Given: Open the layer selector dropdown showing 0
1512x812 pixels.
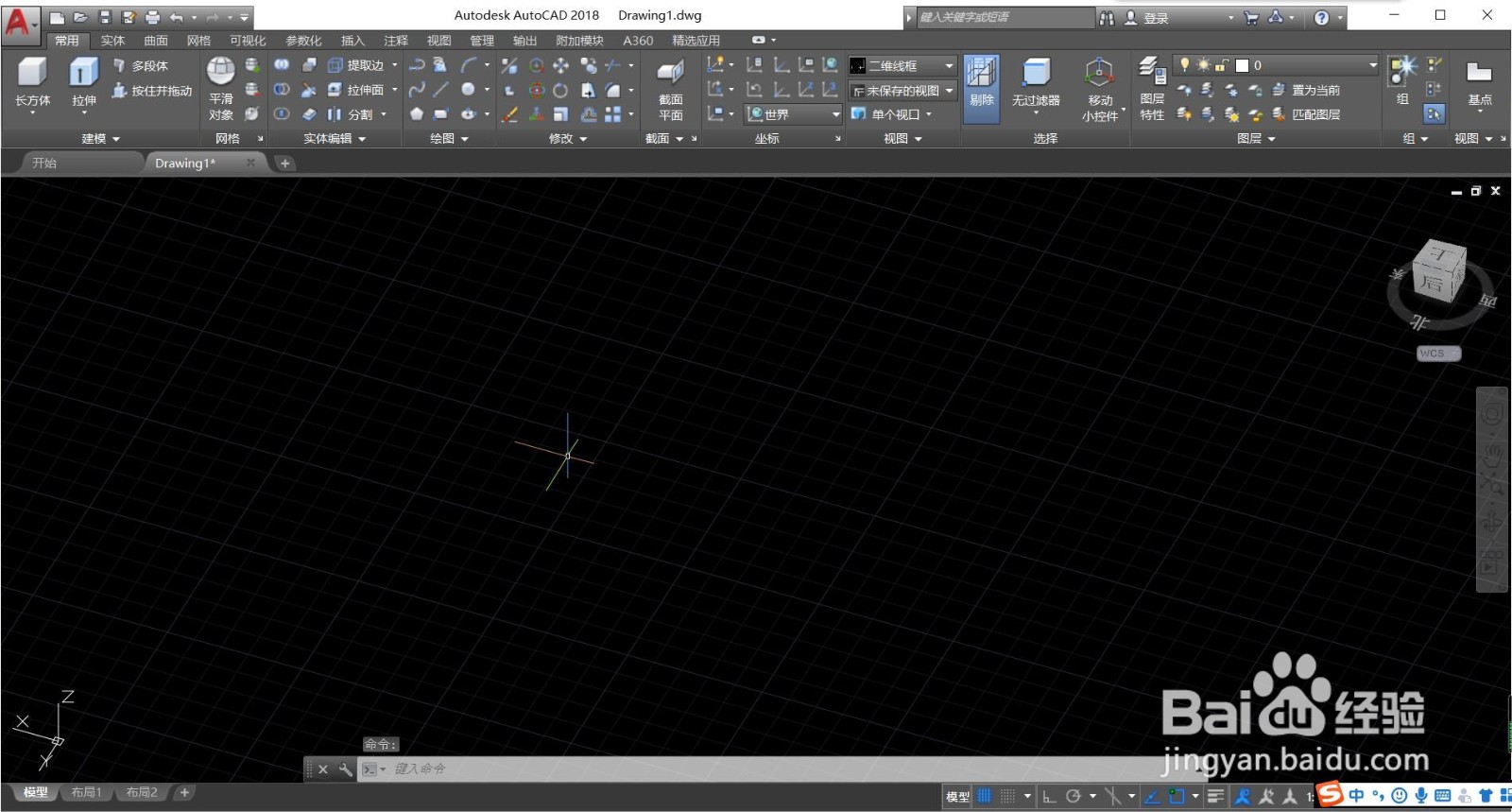Looking at the screenshot, I should point(1276,65).
